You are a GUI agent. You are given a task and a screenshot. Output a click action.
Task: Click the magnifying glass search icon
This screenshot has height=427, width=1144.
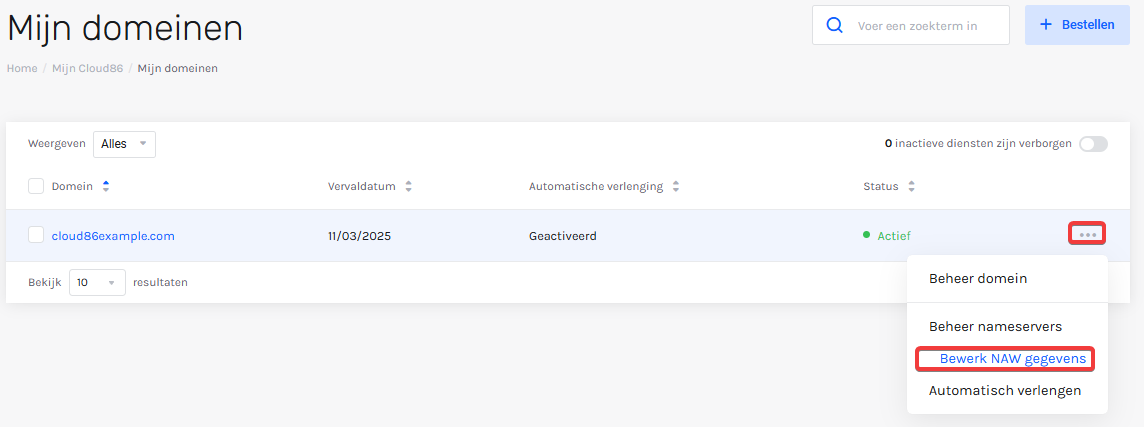click(x=834, y=25)
